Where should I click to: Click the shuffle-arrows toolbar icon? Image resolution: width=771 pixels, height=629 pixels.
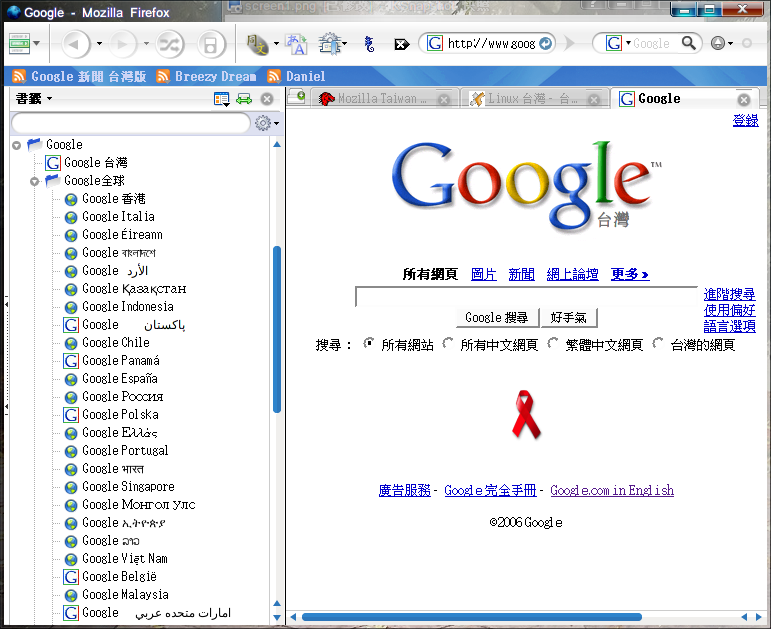coord(171,44)
